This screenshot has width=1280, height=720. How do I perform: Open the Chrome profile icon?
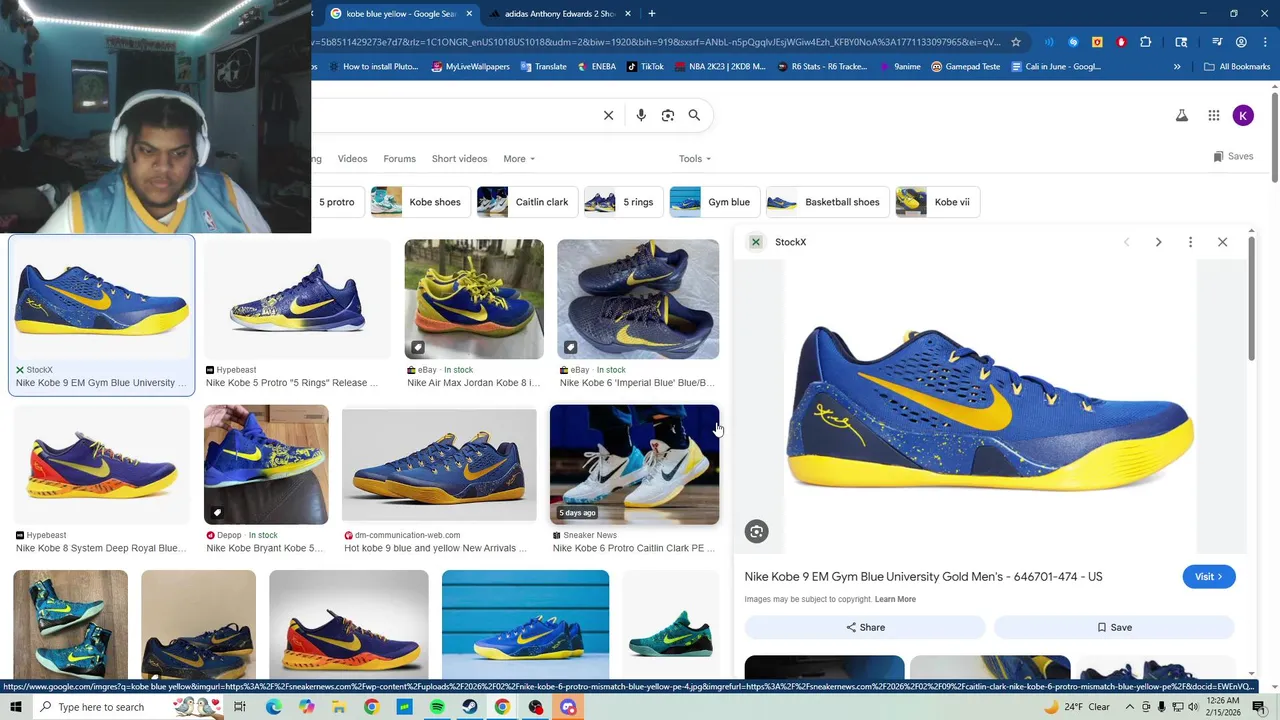[x=1241, y=42]
